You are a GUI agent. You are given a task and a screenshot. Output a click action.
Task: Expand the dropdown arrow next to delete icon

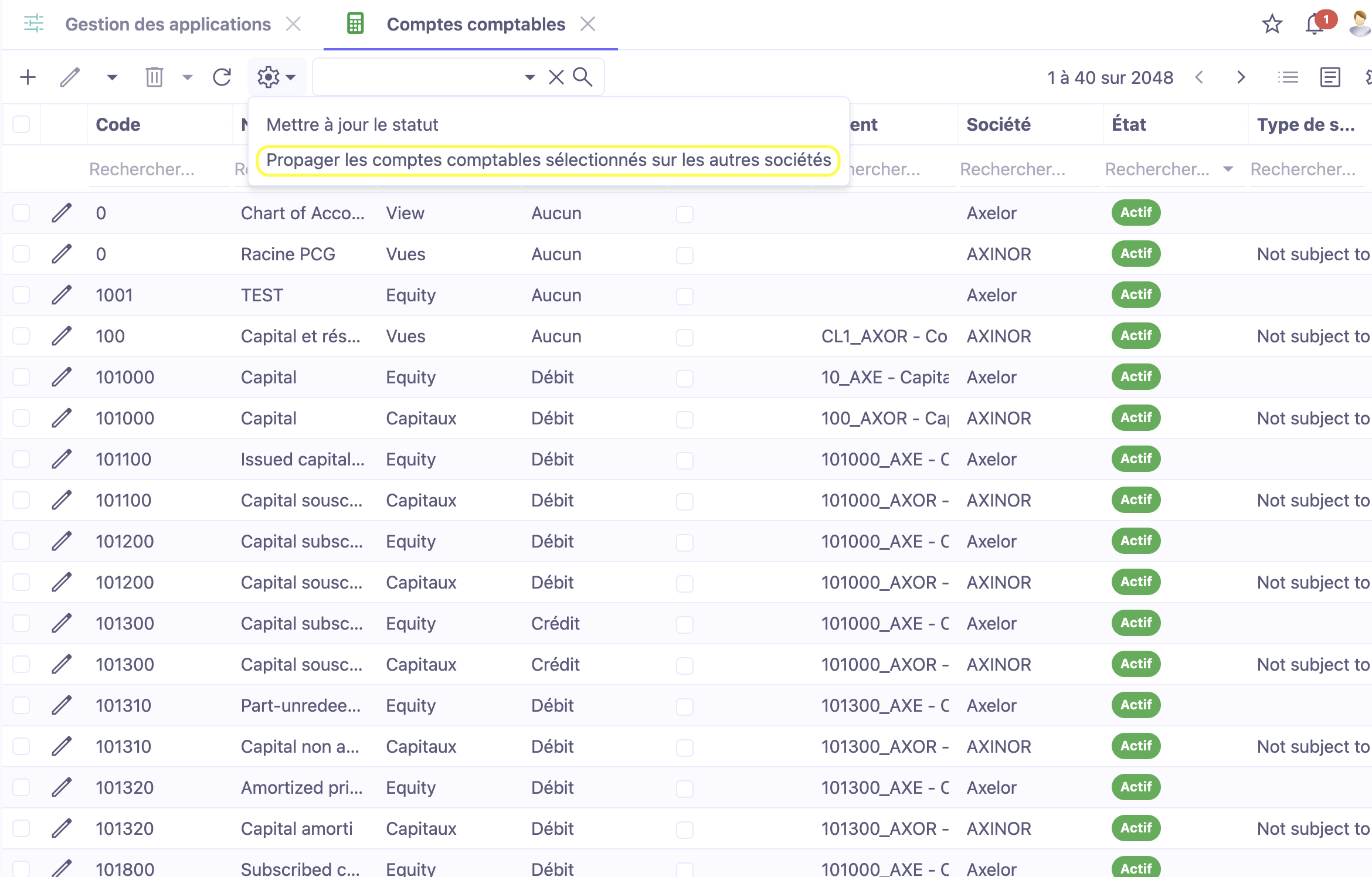(187, 77)
